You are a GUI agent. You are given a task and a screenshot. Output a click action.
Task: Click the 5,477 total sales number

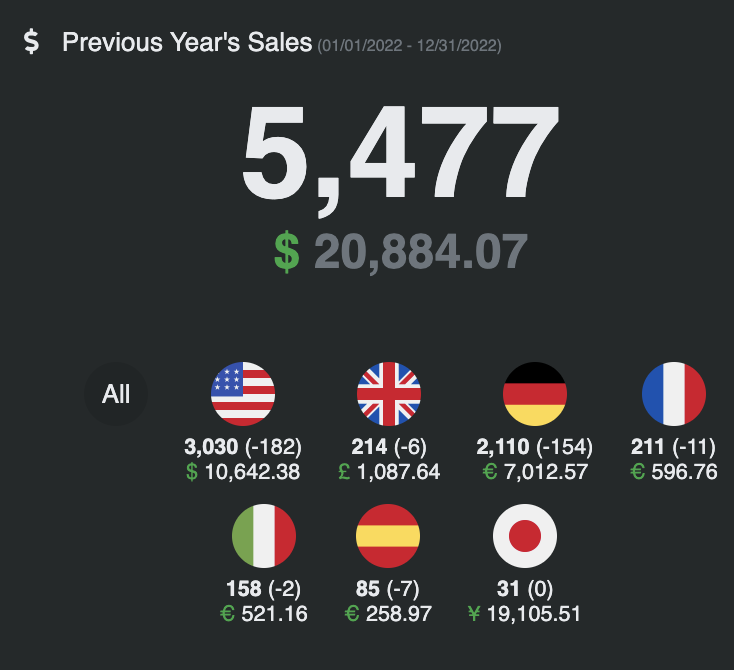point(400,157)
